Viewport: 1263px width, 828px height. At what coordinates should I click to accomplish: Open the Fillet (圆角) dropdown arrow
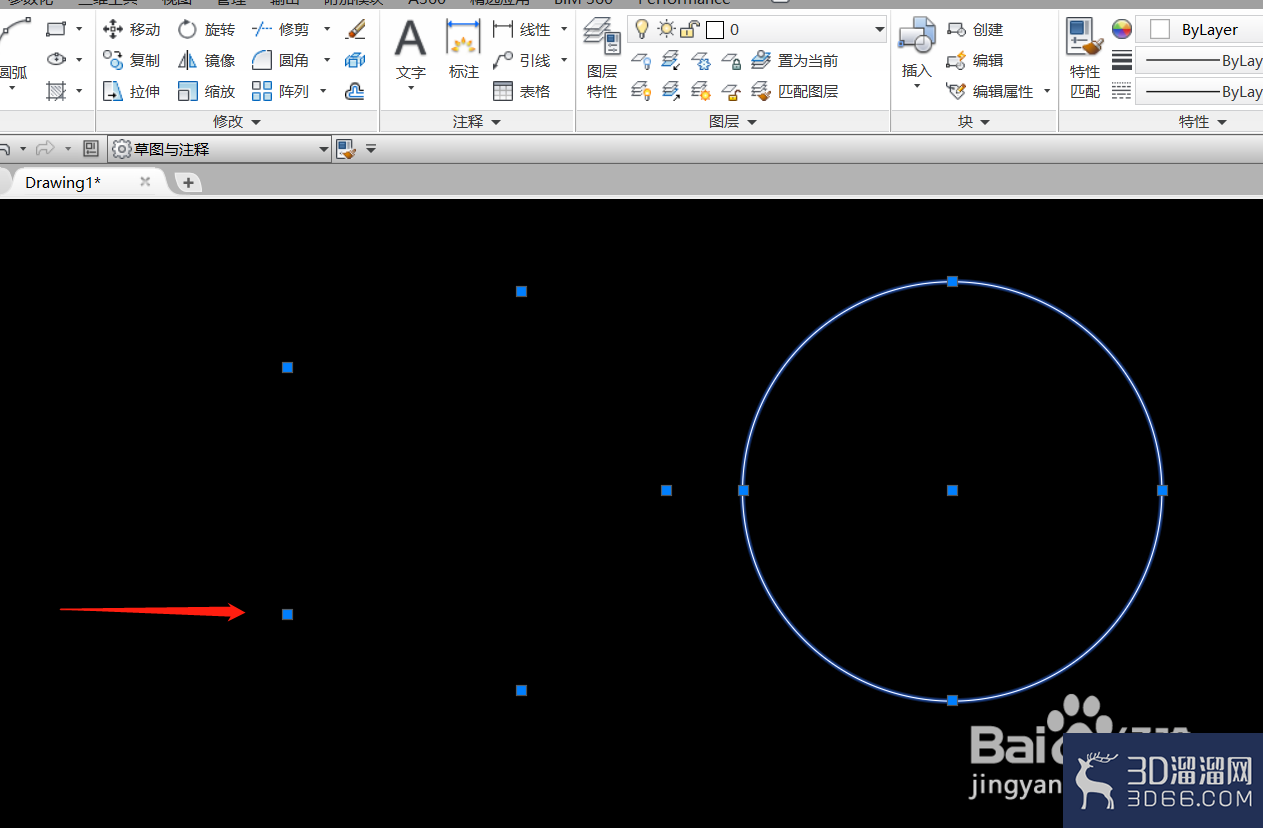pyautogui.click(x=327, y=61)
